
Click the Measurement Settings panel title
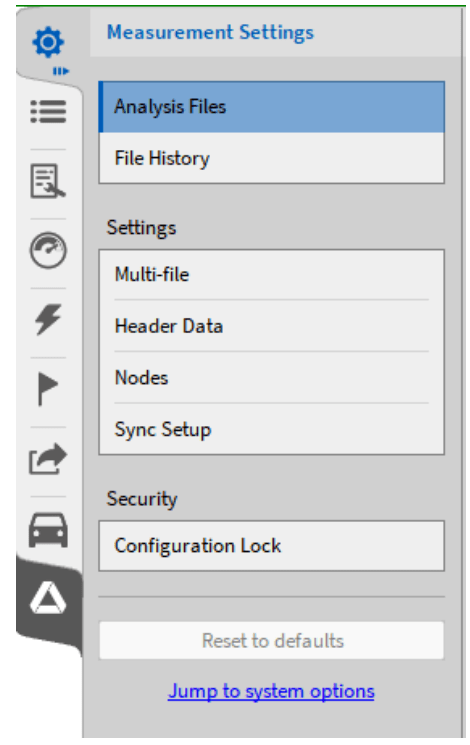pos(210,32)
